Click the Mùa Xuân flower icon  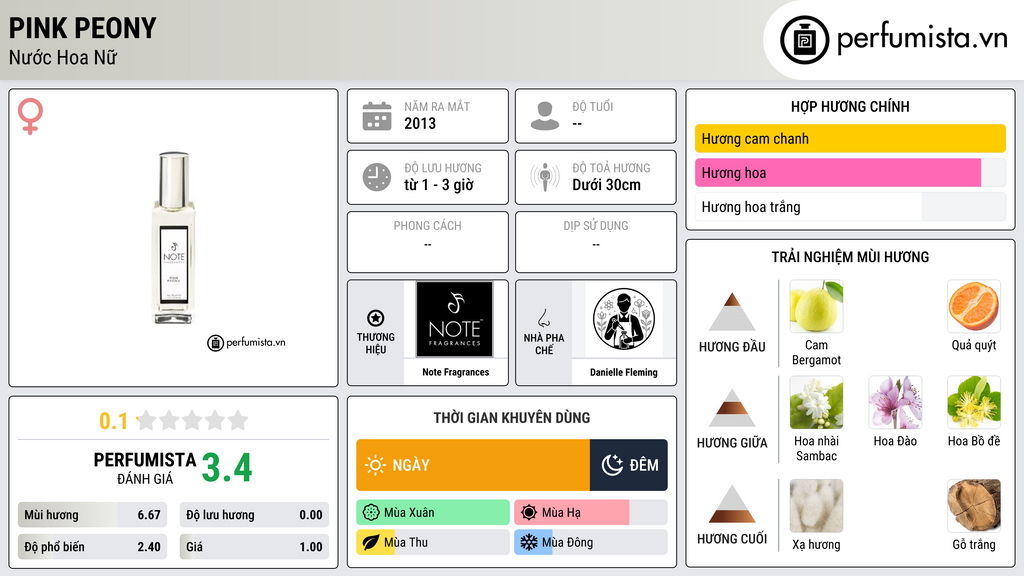click(x=371, y=513)
